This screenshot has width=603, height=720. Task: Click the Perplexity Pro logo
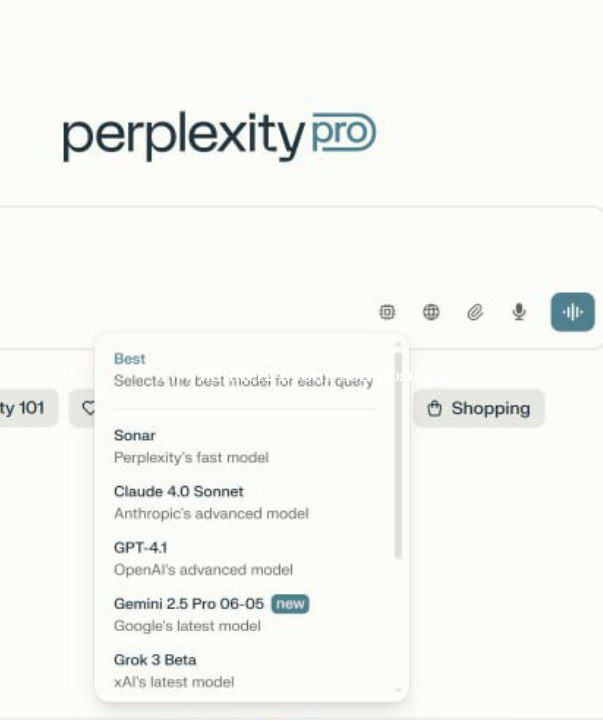(x=220, y=136)
